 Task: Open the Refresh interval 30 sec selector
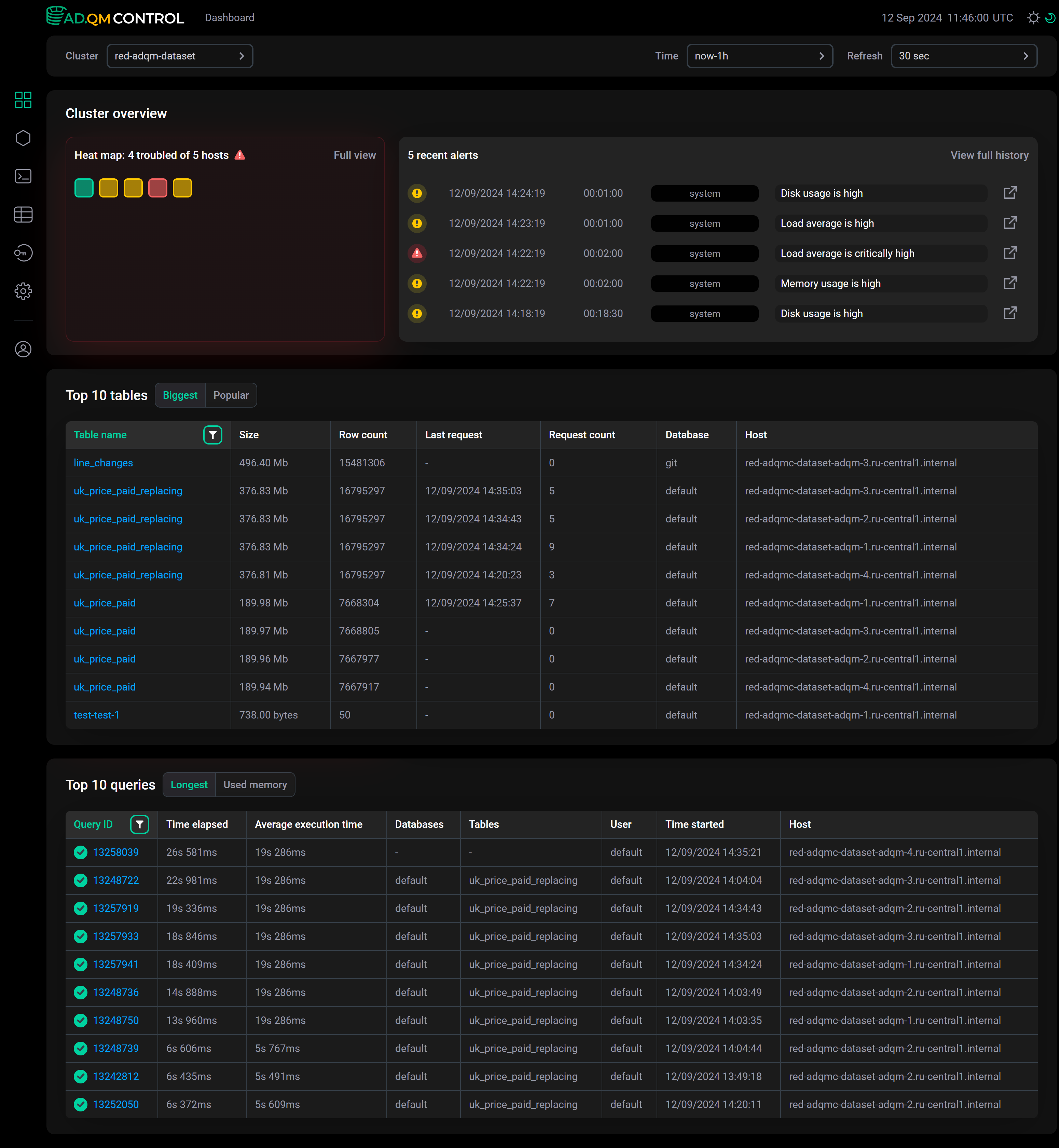pos(964,56)
